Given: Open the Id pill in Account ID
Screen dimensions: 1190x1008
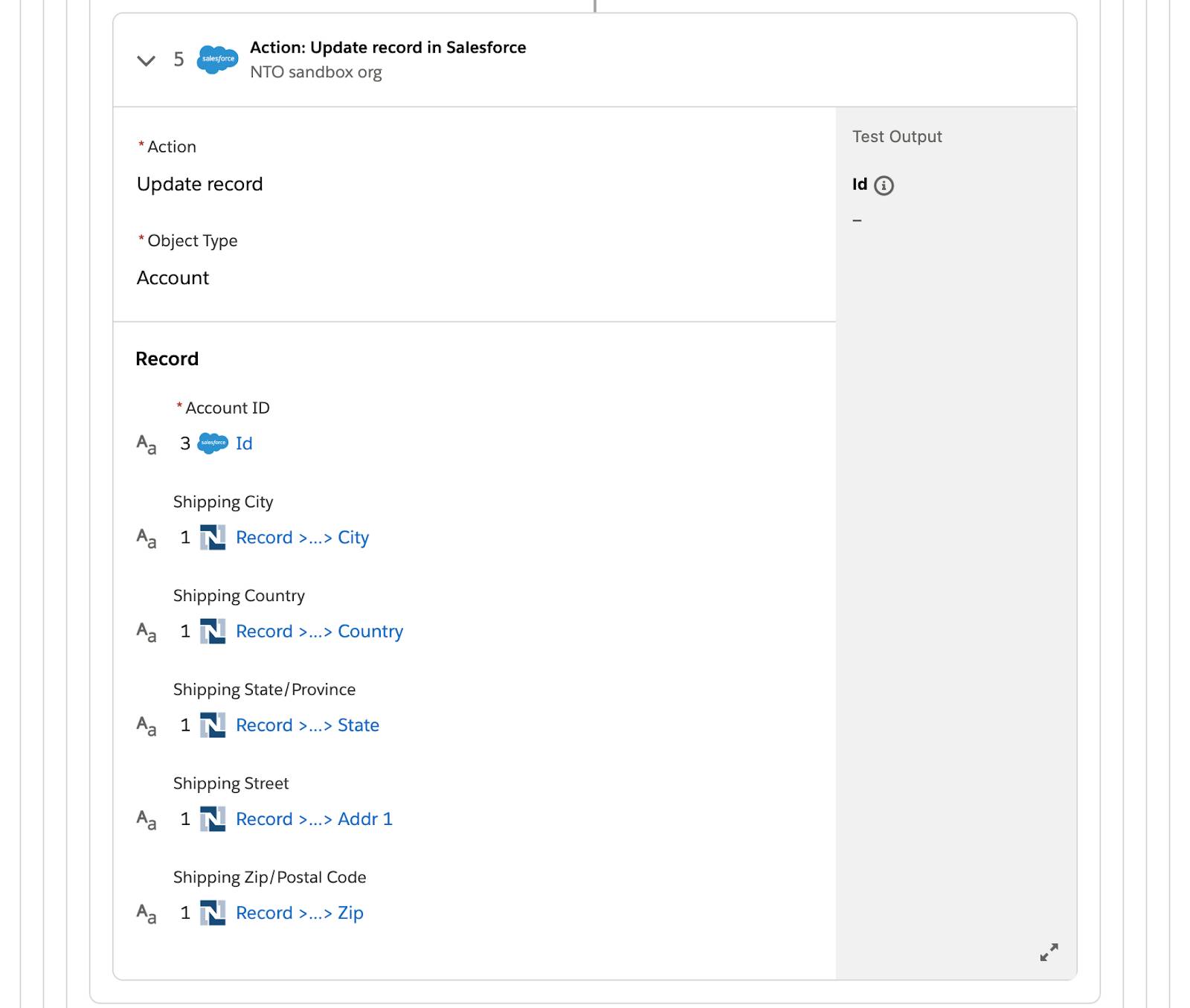Looking at the screenshot, I should [x=244, y=443].
